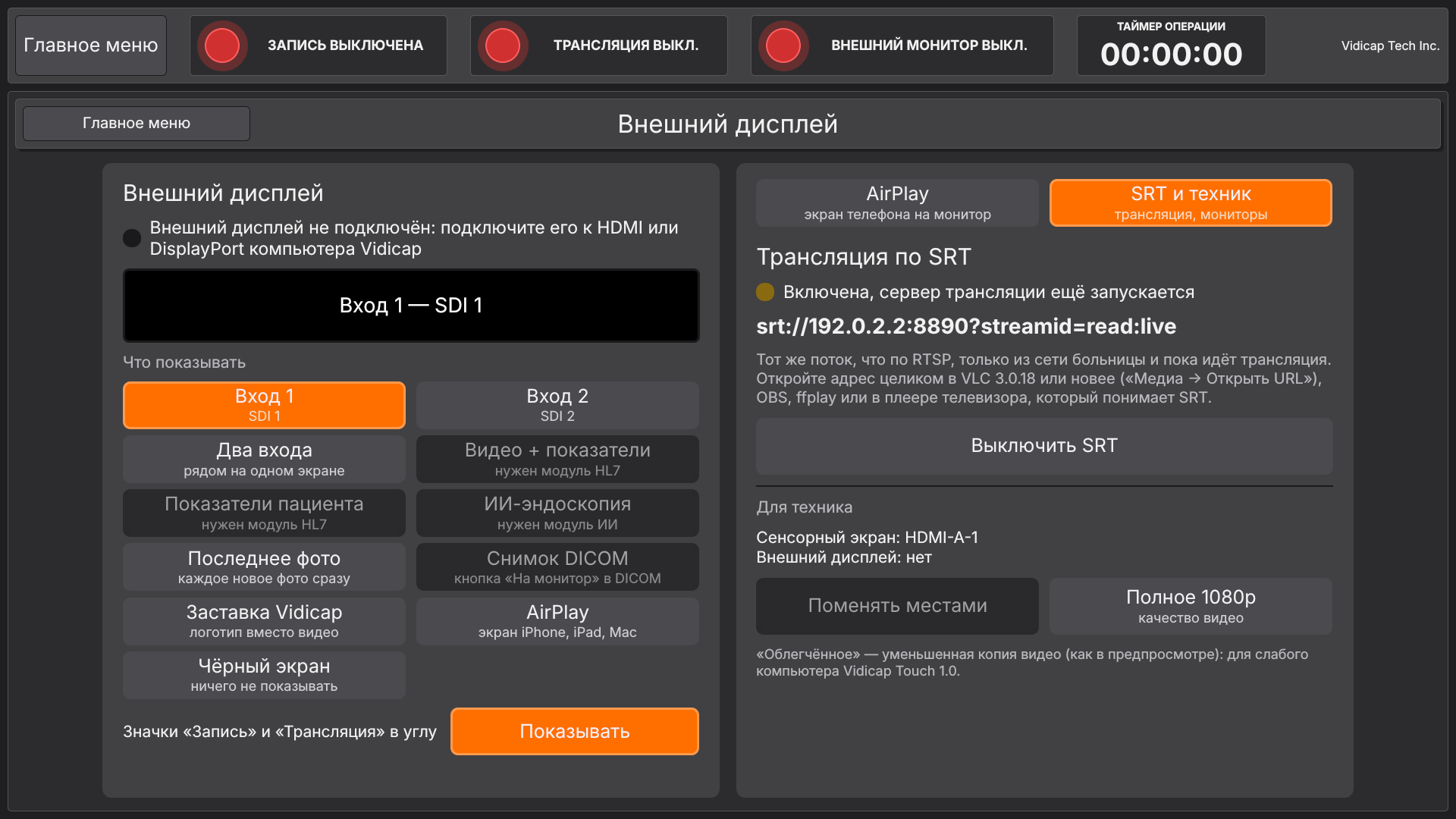Choose ИИ-эндоскопия option
The image size is (1456, 819).
[557, 513]
